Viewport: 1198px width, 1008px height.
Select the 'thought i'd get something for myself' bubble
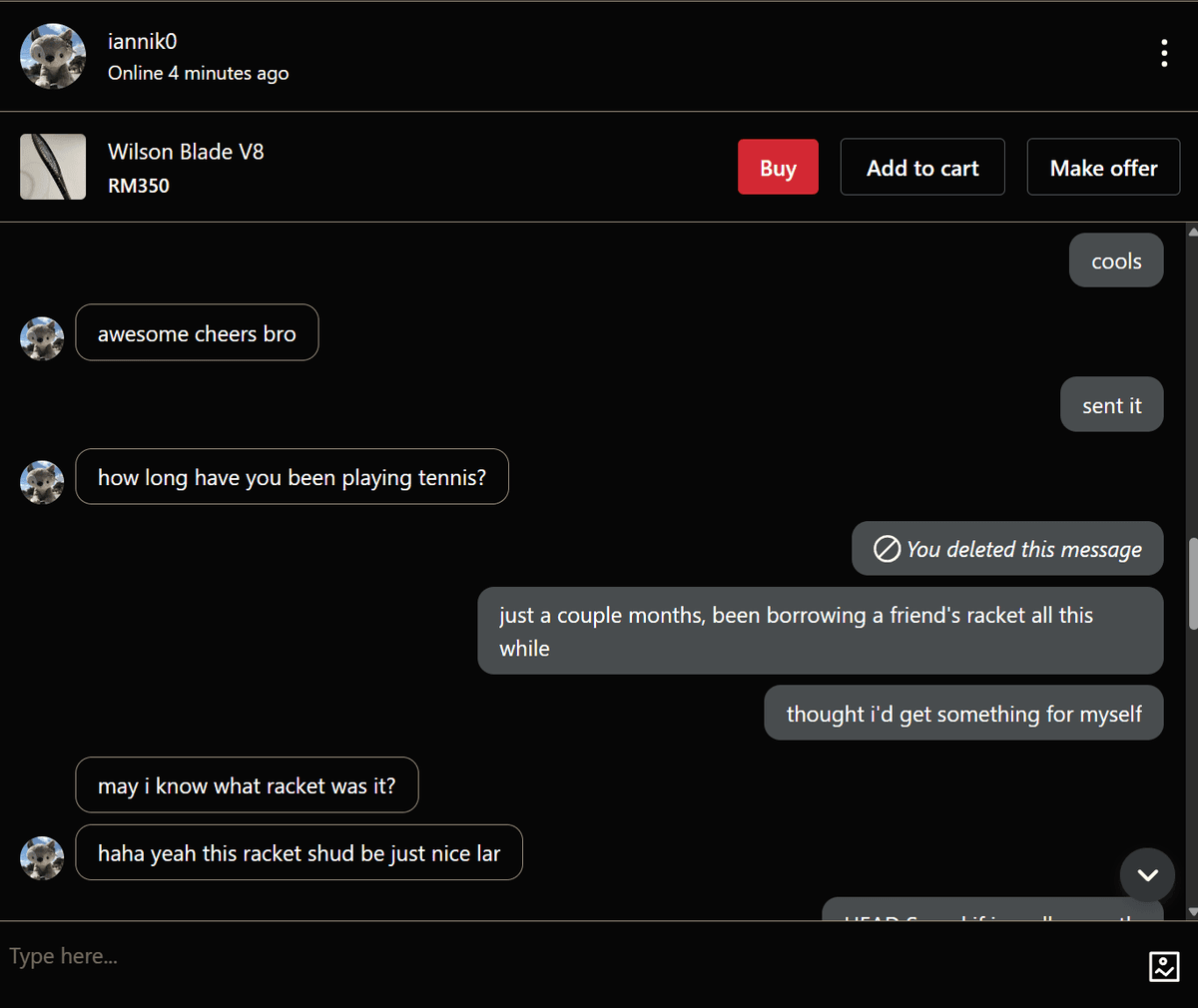[963, 713]
